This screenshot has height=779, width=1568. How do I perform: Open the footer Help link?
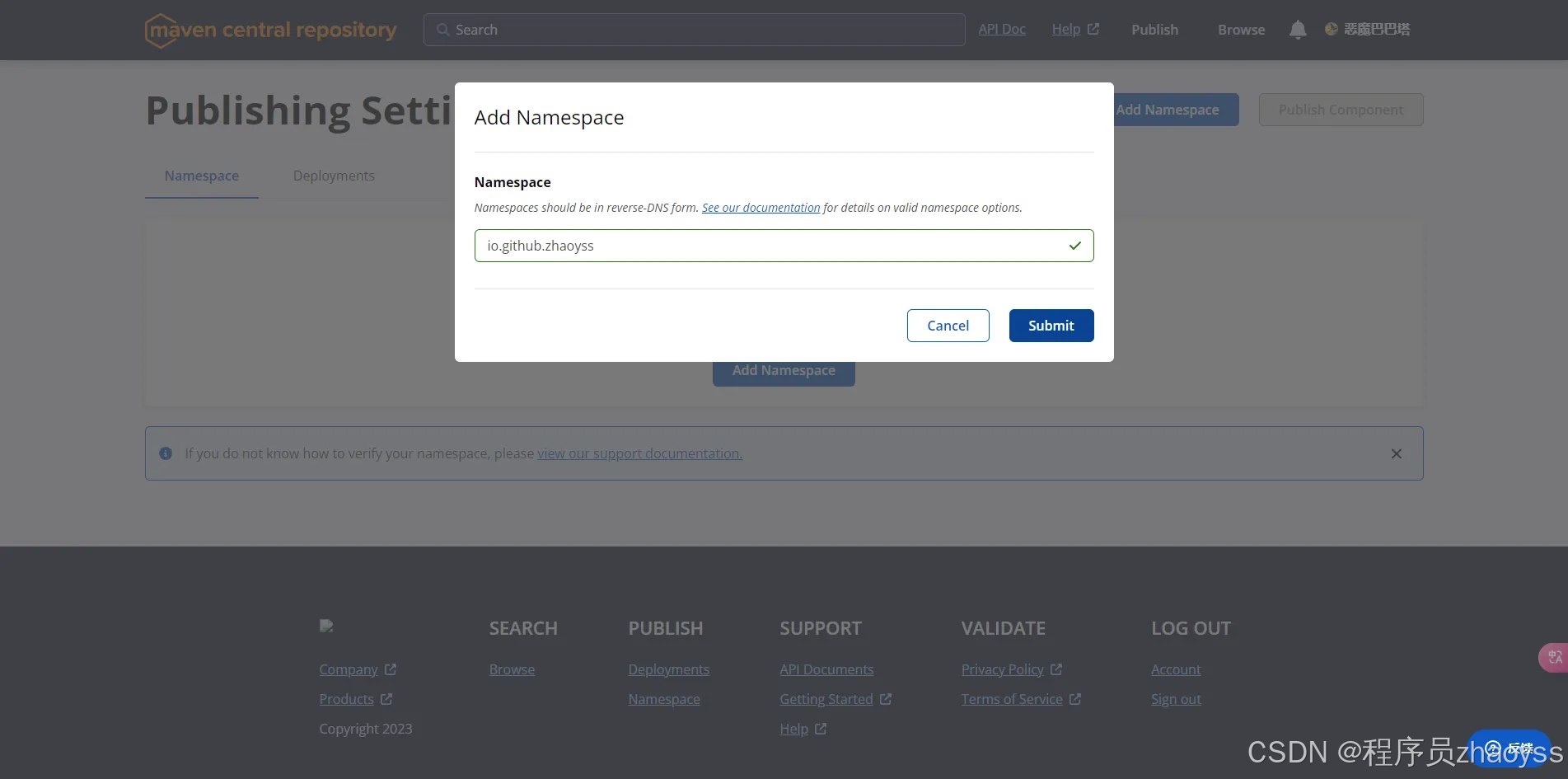(793, 729)
